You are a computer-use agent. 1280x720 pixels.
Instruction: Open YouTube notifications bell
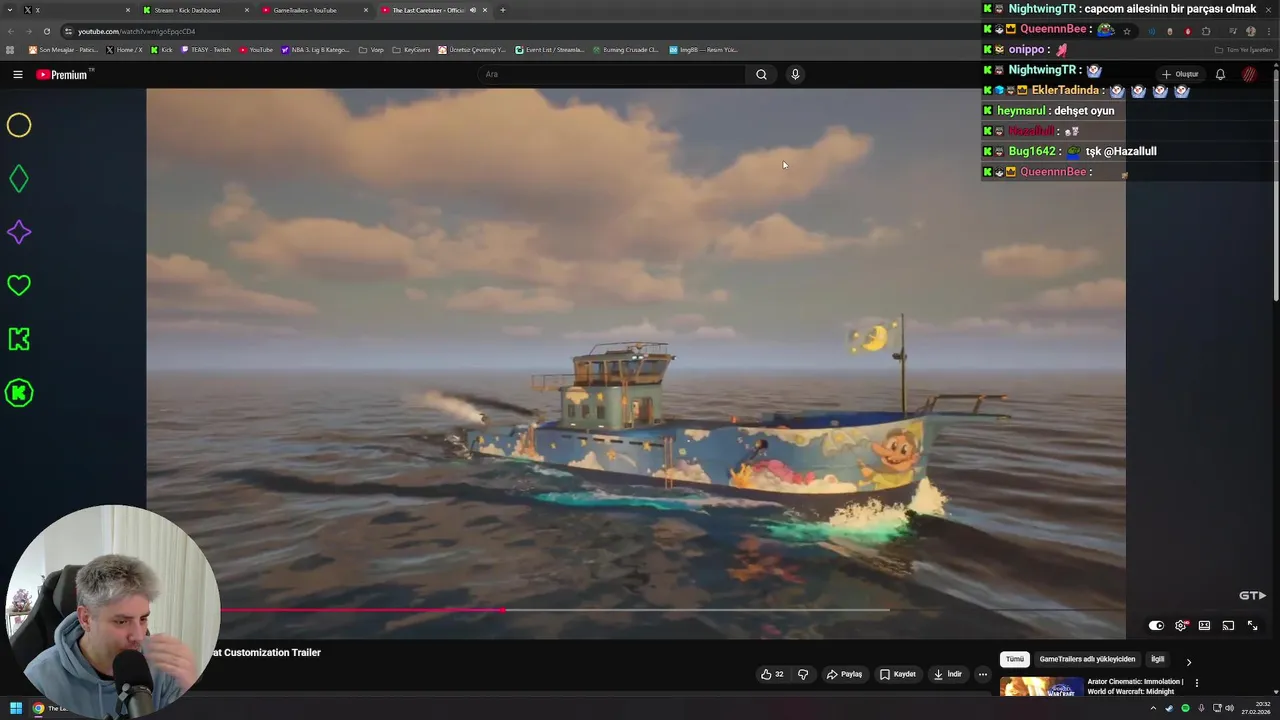(1220, 74)
